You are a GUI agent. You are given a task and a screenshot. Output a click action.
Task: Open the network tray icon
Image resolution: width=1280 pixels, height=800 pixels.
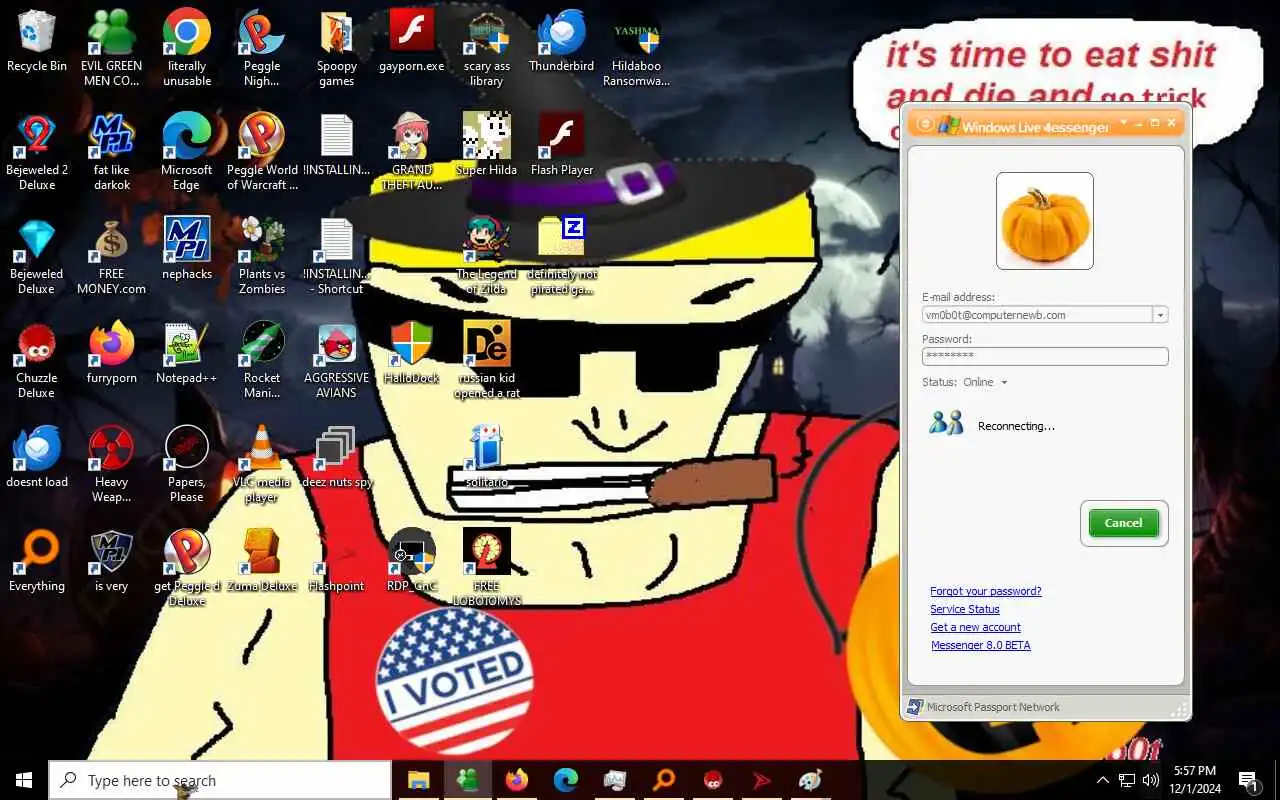pos(1126,780)
